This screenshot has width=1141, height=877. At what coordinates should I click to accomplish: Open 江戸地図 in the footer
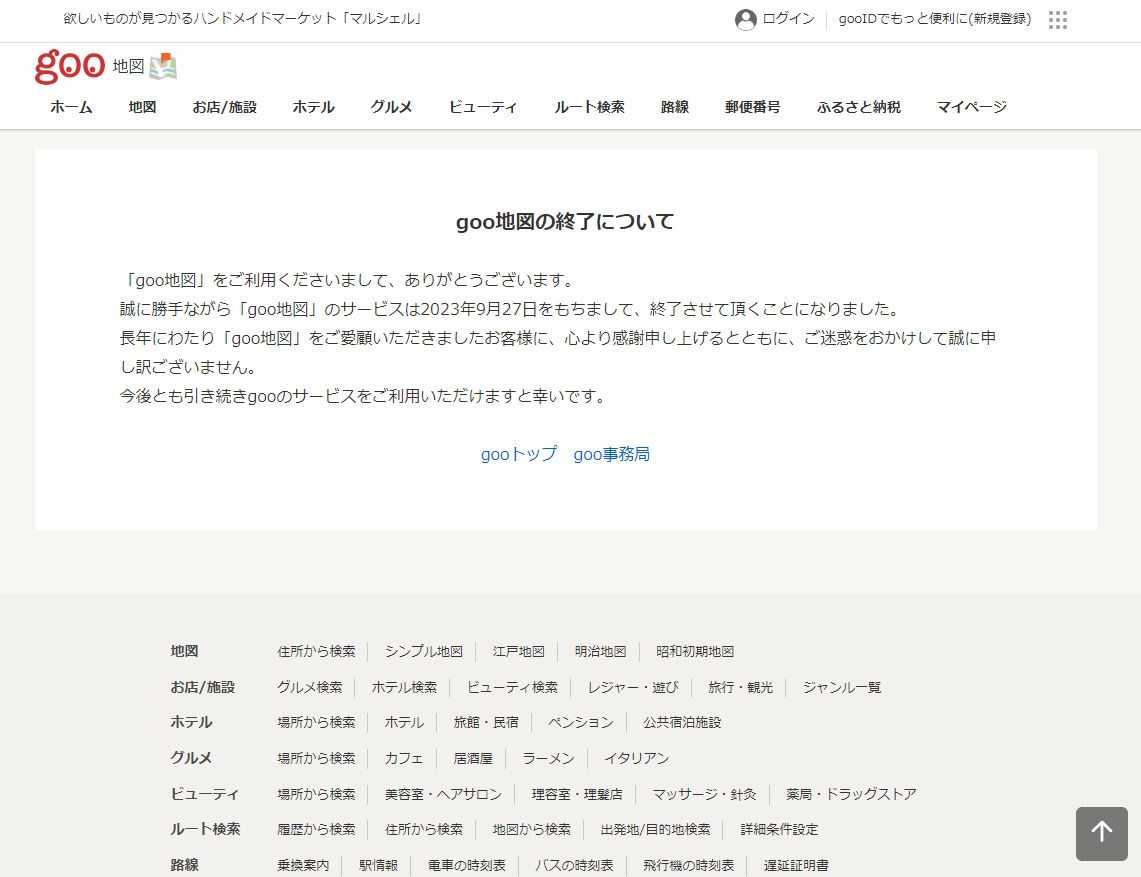click(516, 651)
